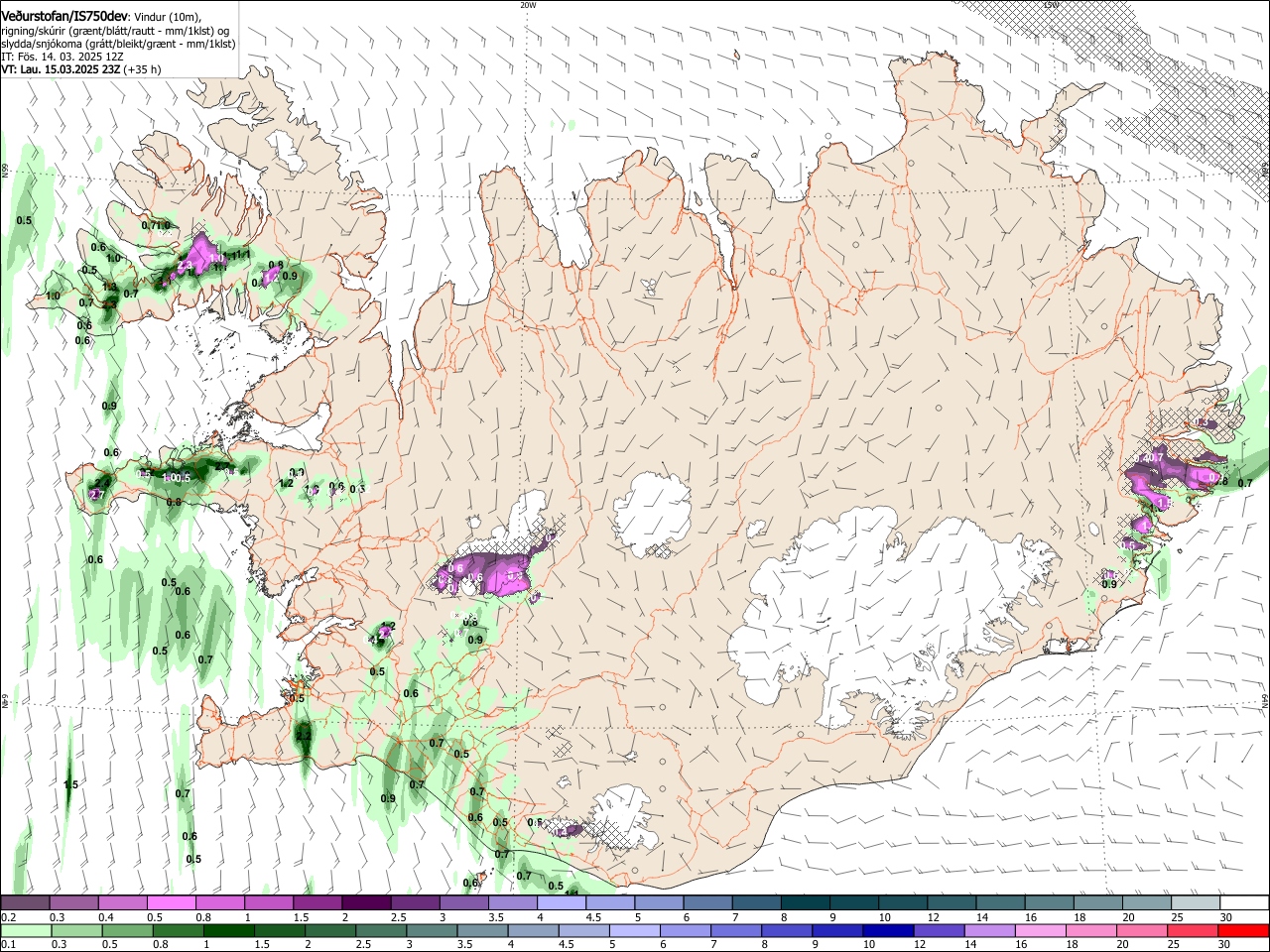1270x952 pixels.
Task: Click the bright pink 0.5–0.8 snow legend swatch
Action: pyautogui.click(x=171, y=903)
